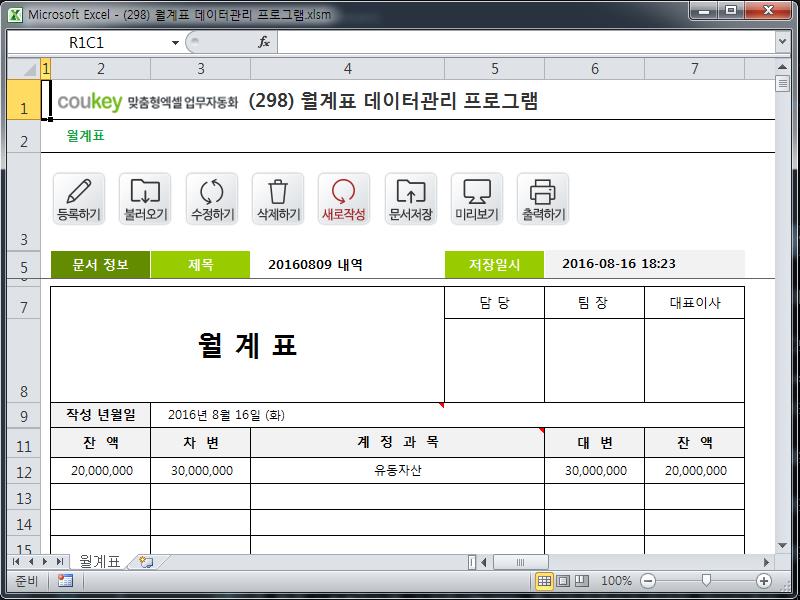Switch to Normal view icon
Viewport: 800px width, 600px height.
[x=544, y=581]
